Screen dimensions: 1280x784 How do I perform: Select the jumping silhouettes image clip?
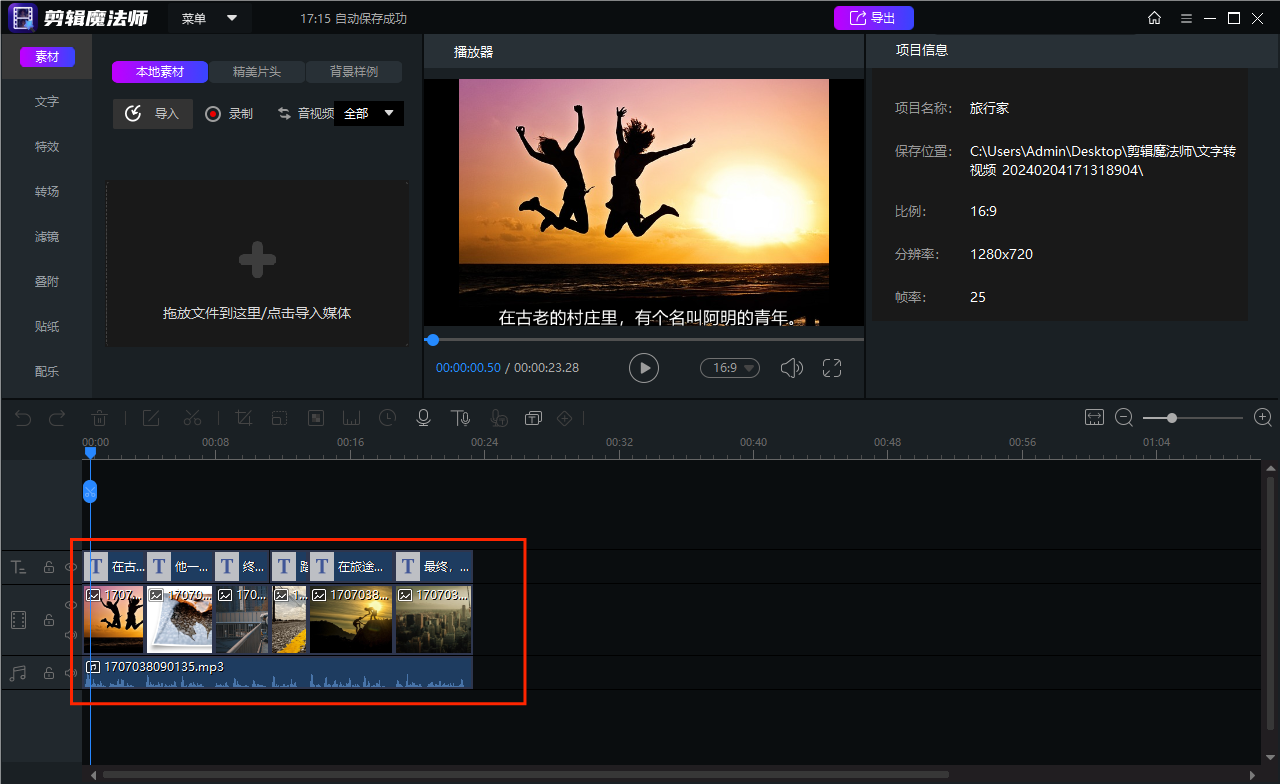click(x=114, y=619)
